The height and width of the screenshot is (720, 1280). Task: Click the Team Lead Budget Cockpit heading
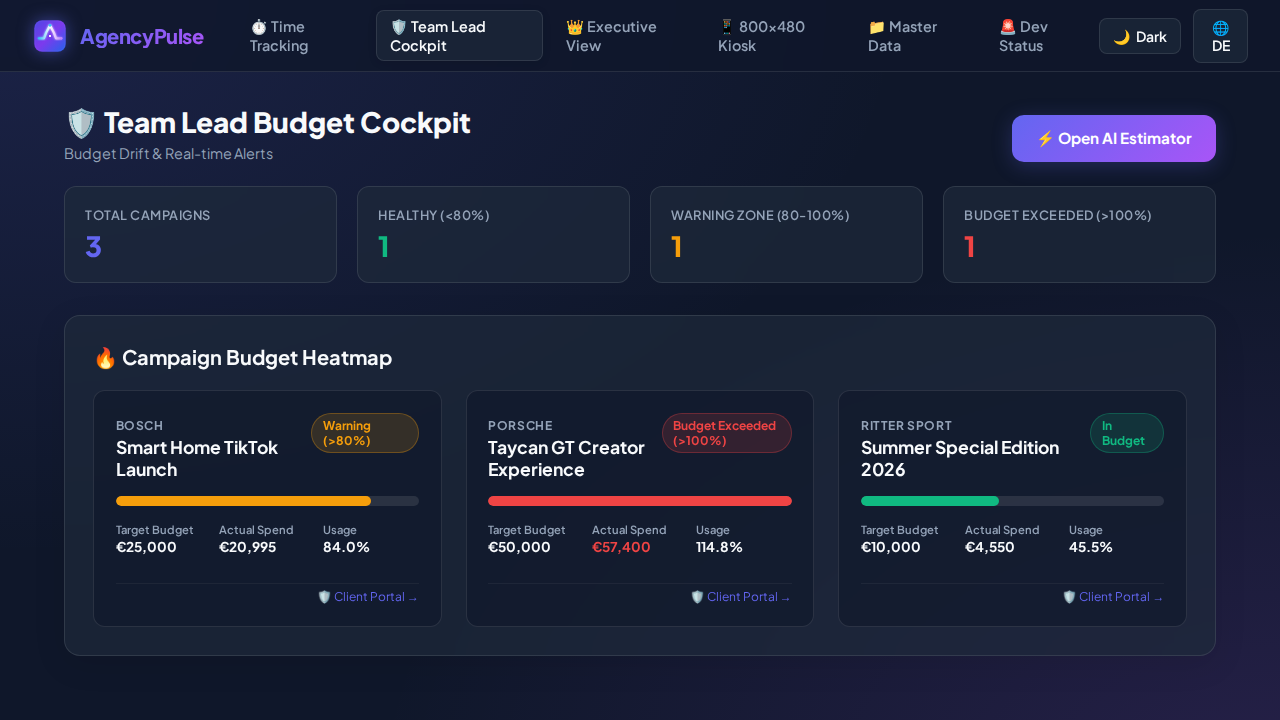pos(268,123)
